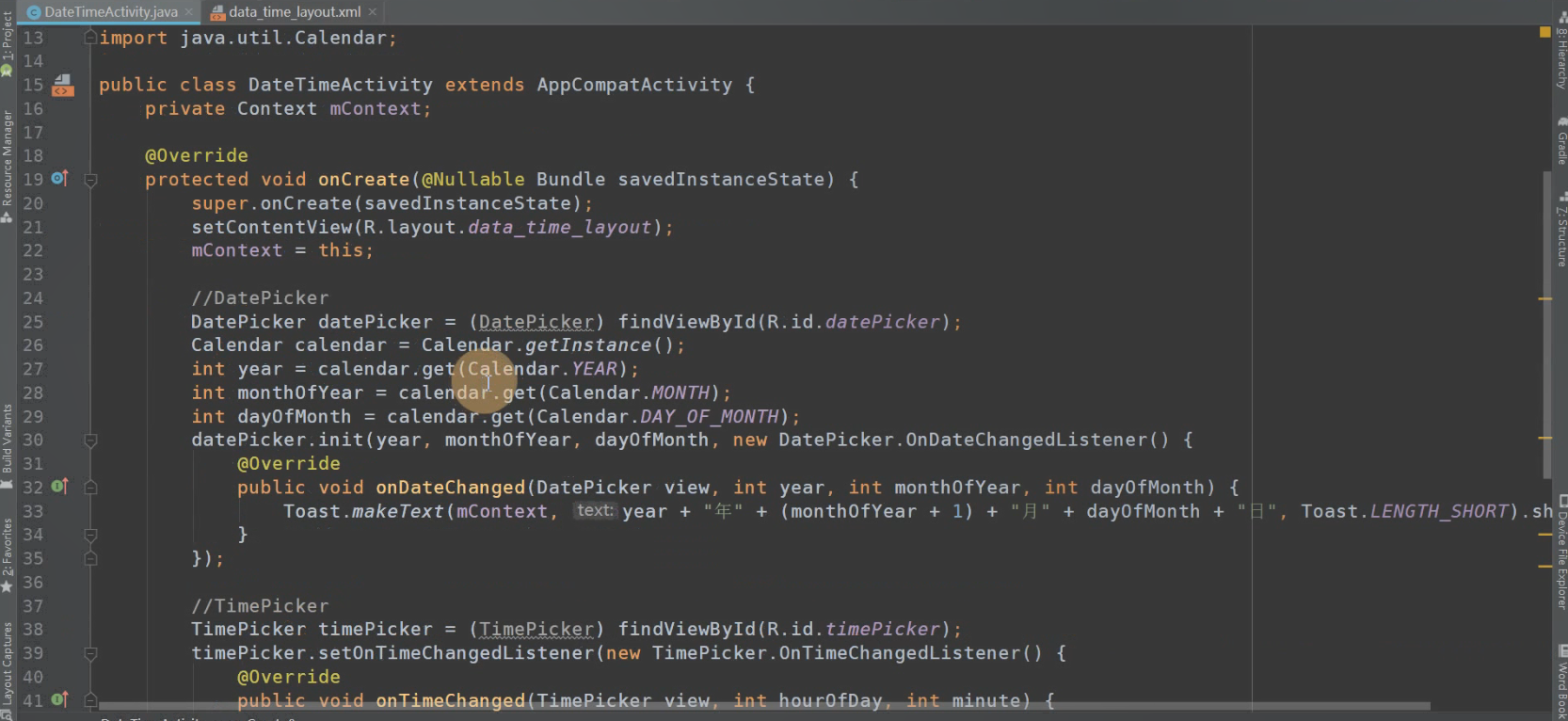Open the Resource Manager tool window
The width and height of the screenshot is (1568, 721).
(x=8, y=166)
